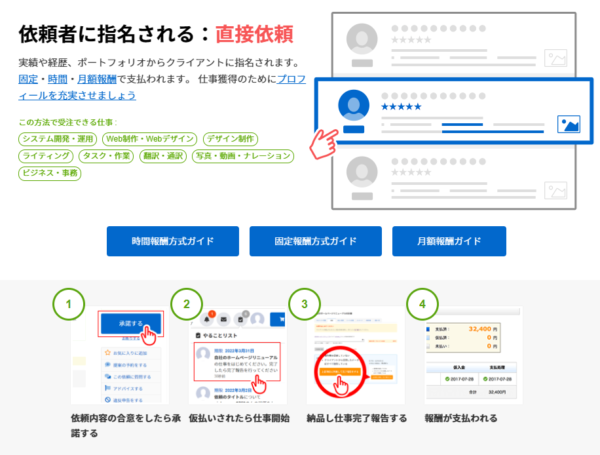Click the step 1 承諾する screenshot thumbnail
600x455 pixels.
point(120,355)
